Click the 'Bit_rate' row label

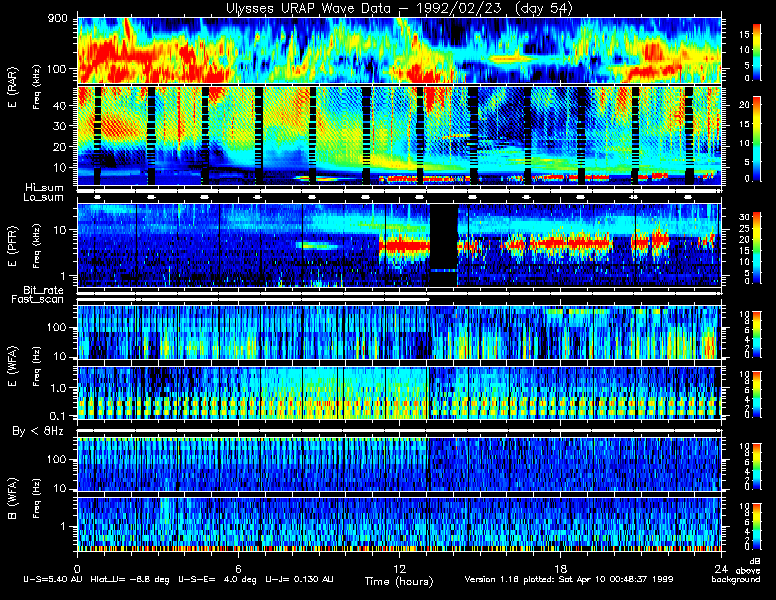click(x=44, y=290)
